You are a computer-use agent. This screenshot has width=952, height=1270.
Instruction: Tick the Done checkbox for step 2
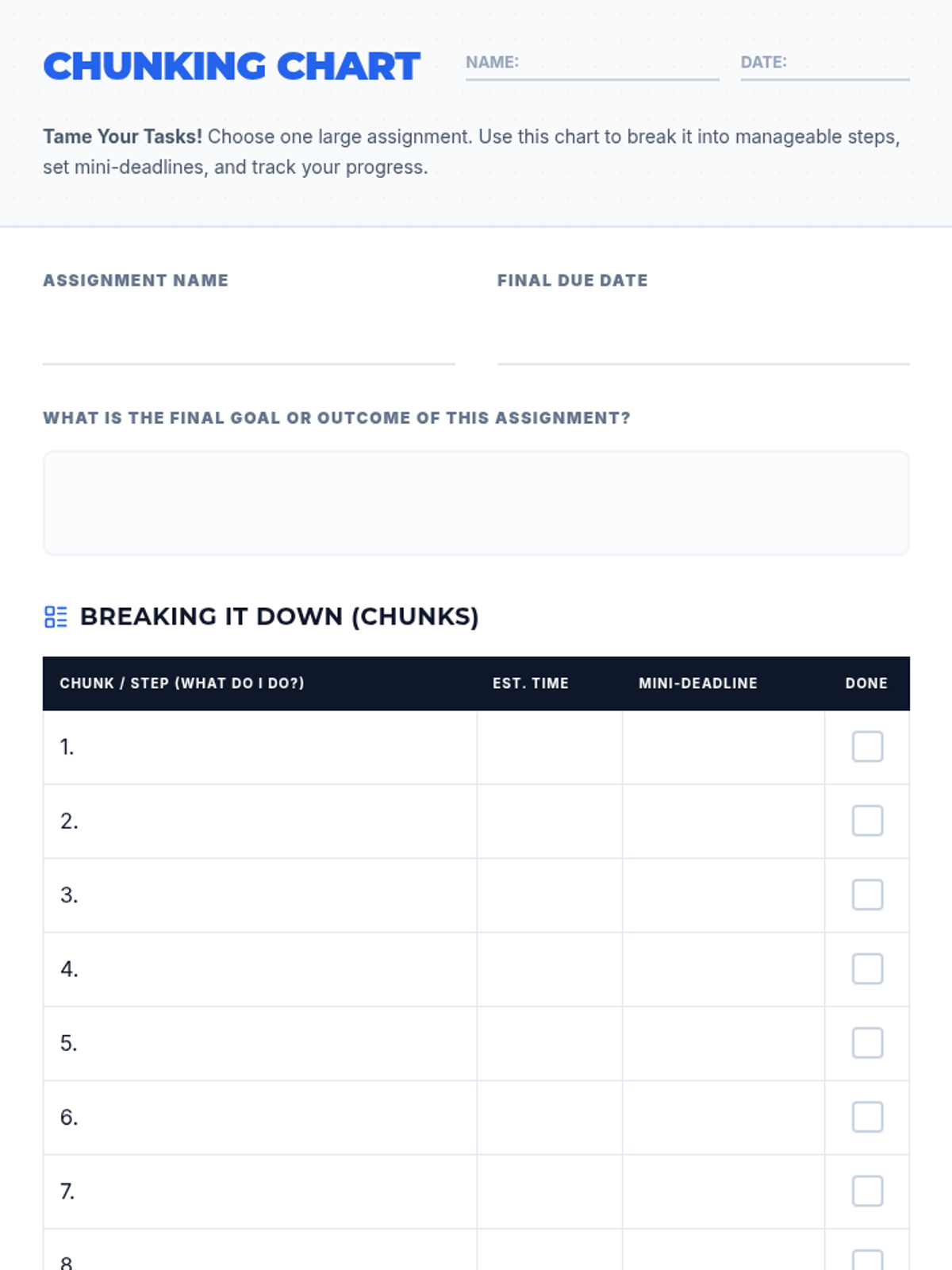pyautogui.click(x=867, y=821)
